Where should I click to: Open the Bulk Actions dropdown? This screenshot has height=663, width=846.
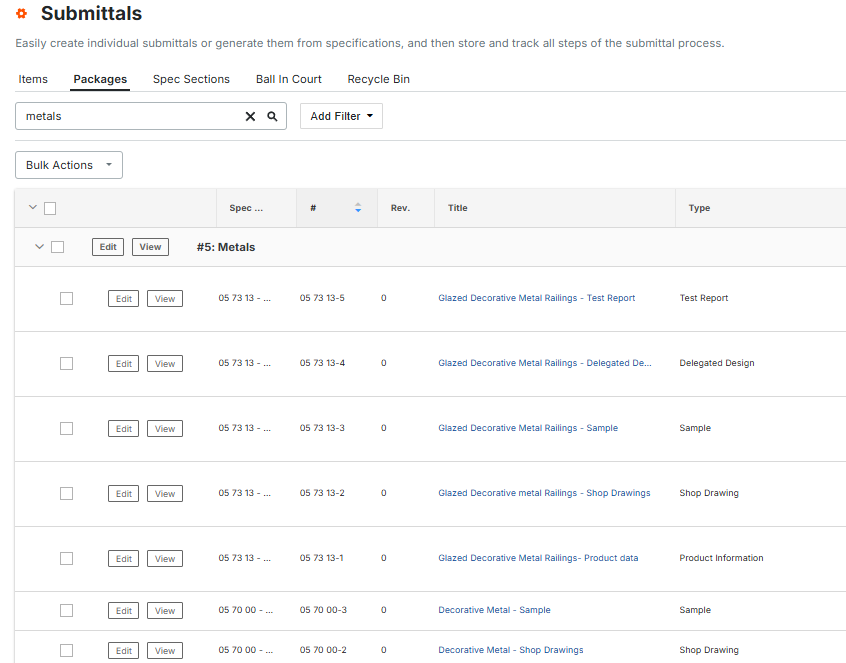[x=69, y=165]
